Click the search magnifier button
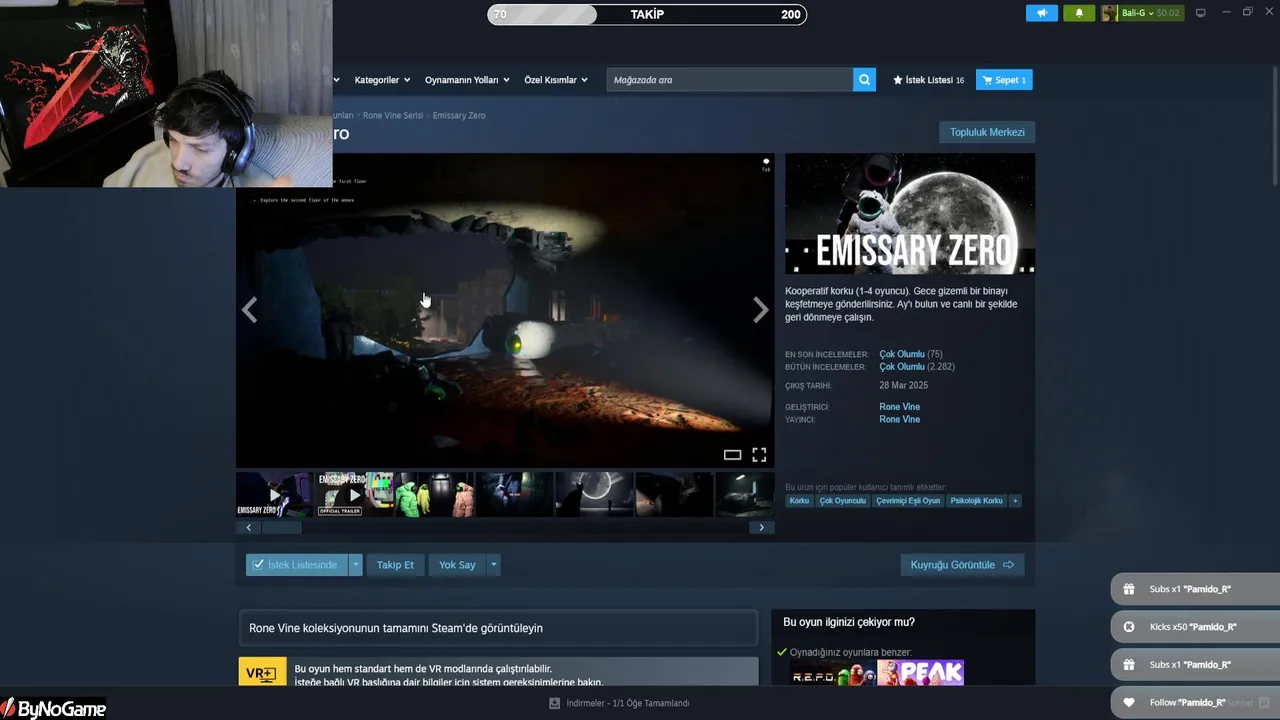The image size is (1280, 720). click(864, 80)
